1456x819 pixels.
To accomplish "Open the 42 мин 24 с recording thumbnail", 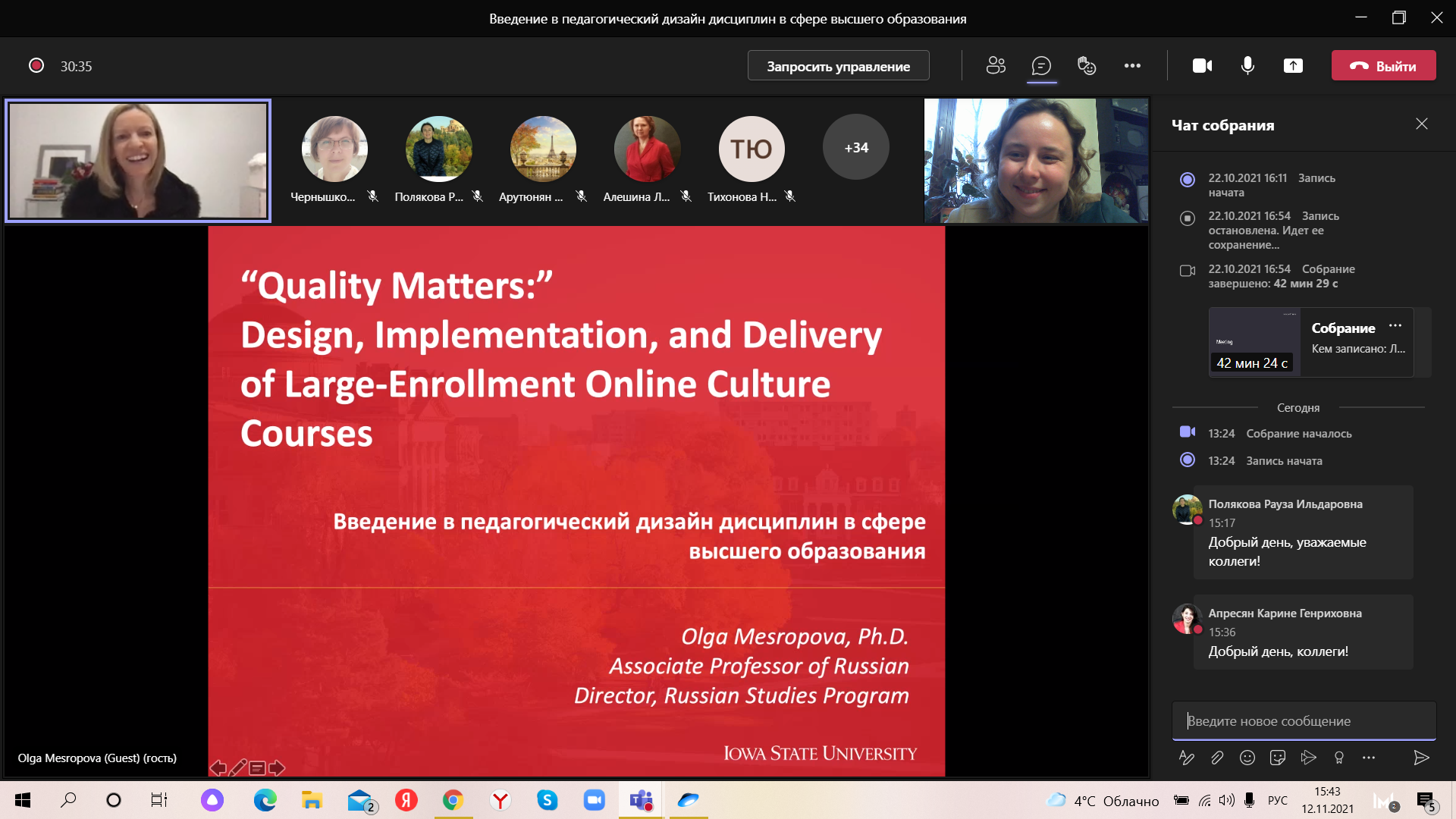I will click(1254, 342).
